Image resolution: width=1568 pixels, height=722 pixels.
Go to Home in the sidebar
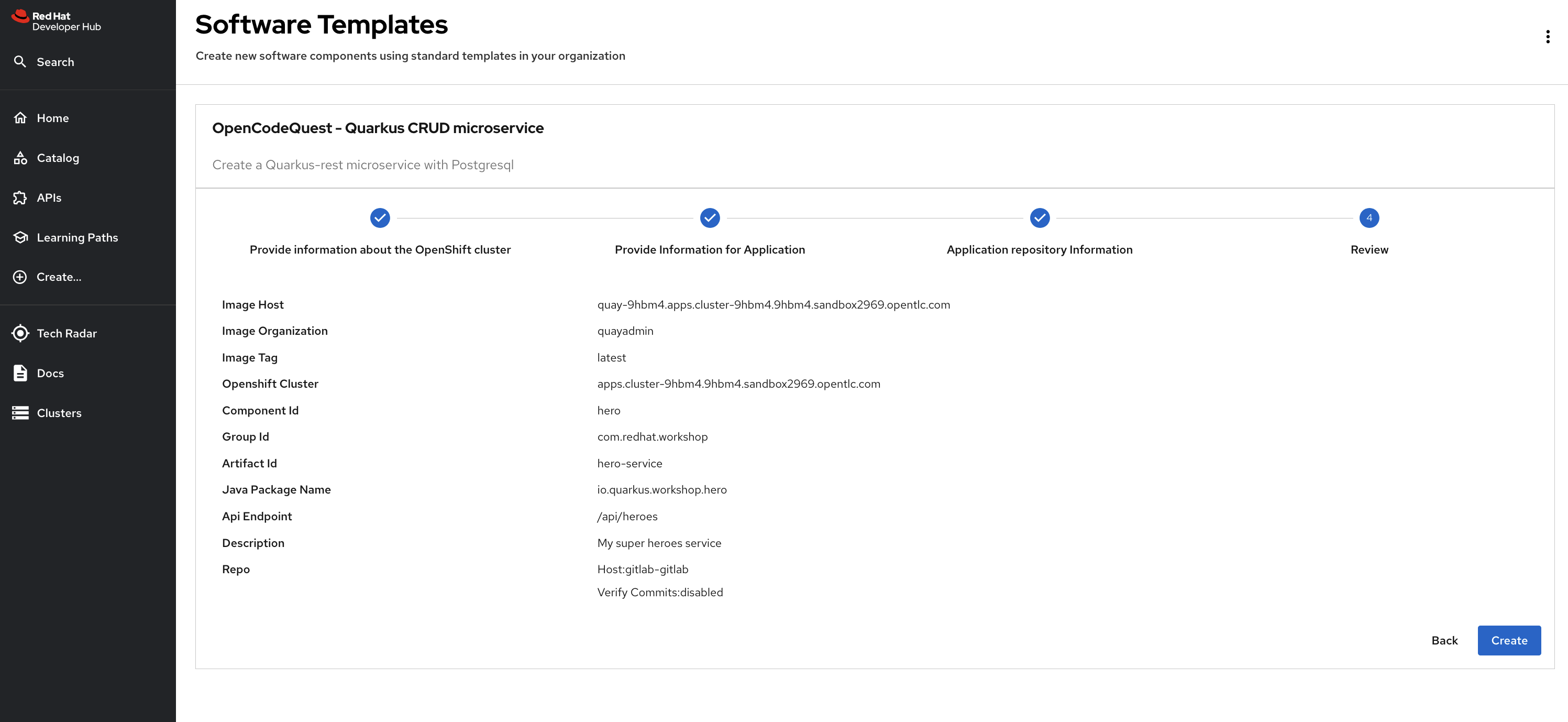coord(87,118)
